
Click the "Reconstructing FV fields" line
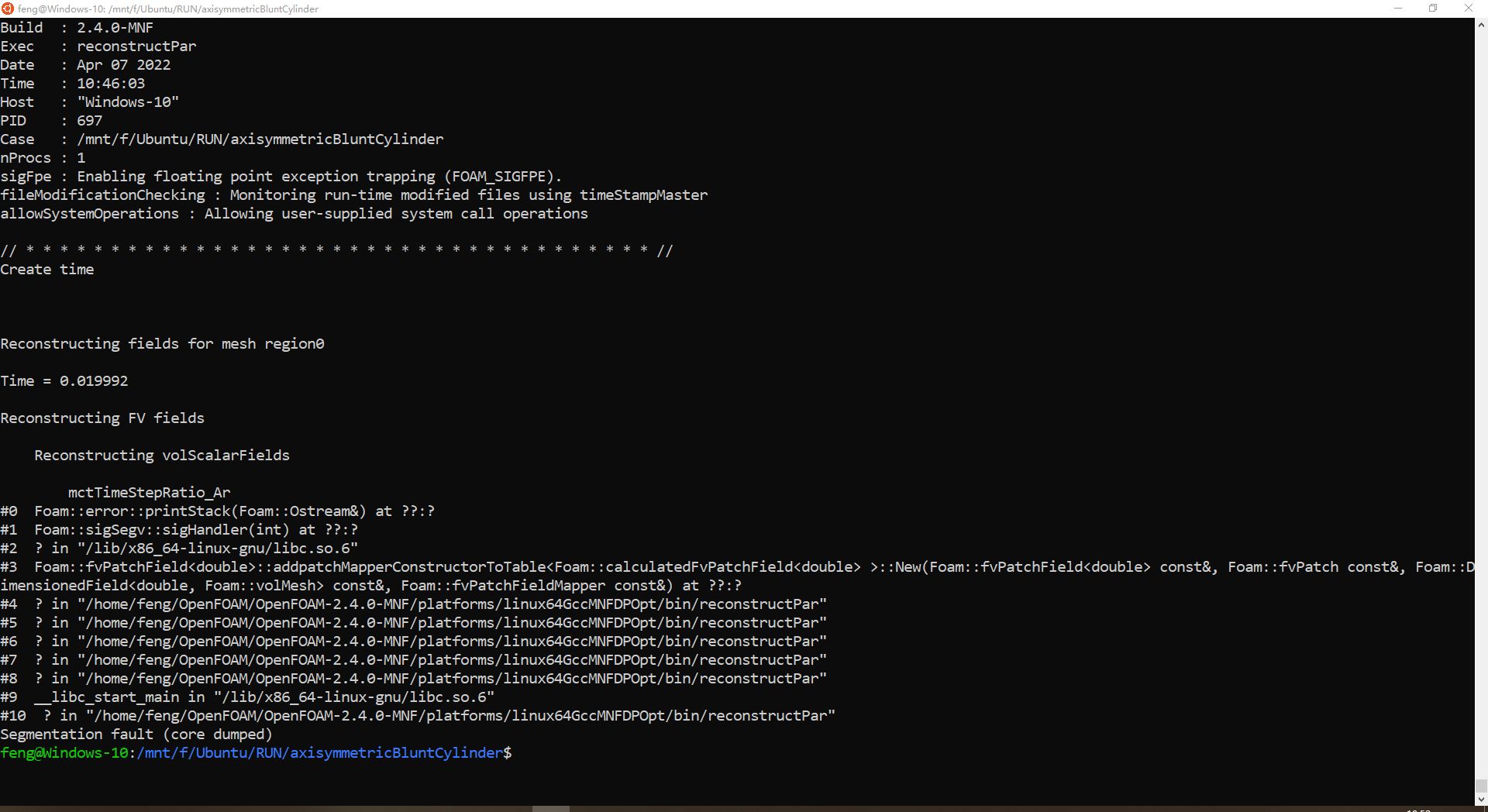tap(102, 418)
